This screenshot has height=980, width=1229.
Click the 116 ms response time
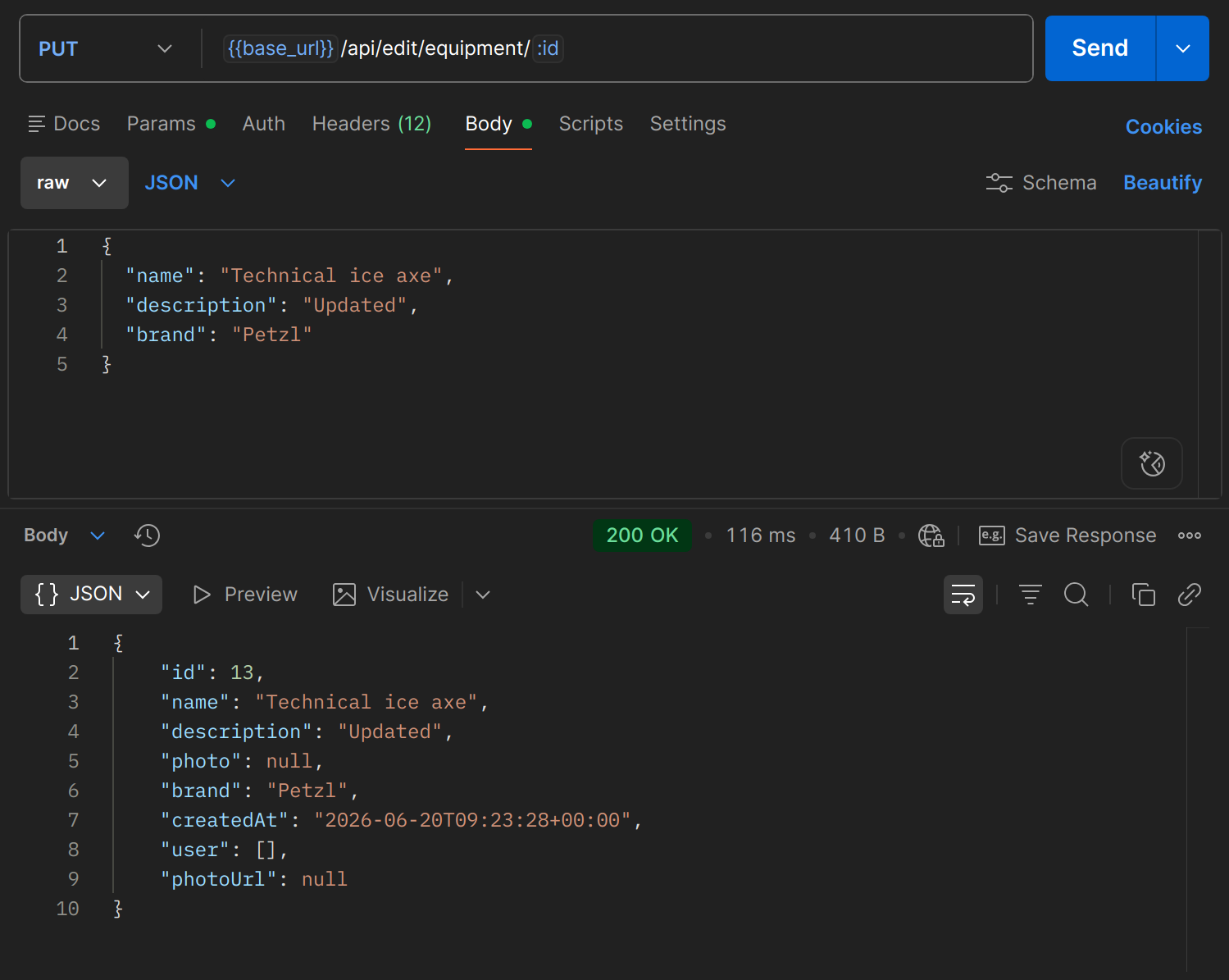click(x=760, y=536)
